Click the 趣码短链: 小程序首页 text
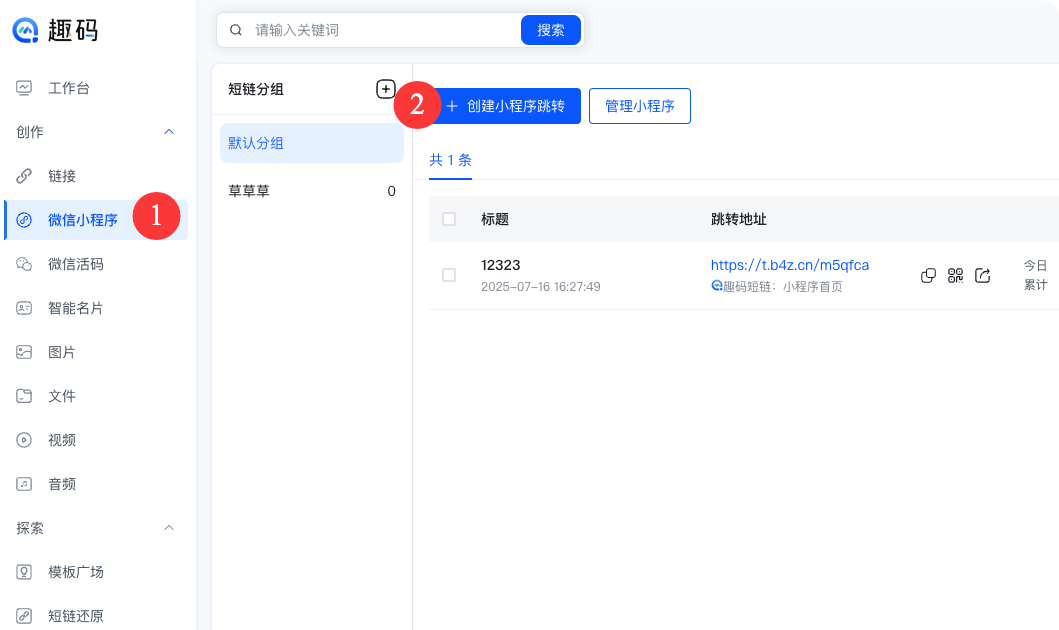The height and width of the screenshot is (630, 1059). coord(782,287)
